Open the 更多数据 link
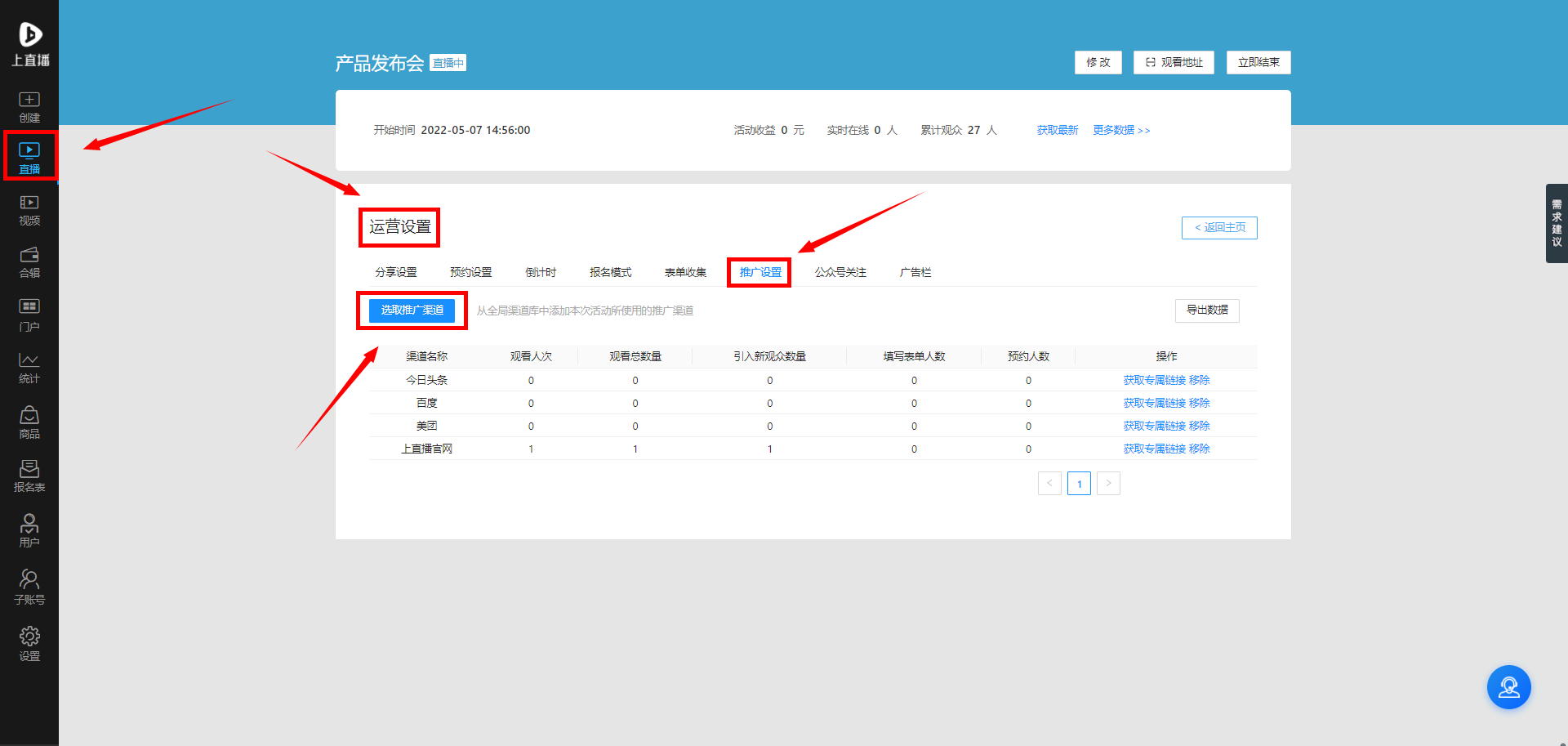Viewport: 1568px width, 746px height. (x=1121, y=130)
